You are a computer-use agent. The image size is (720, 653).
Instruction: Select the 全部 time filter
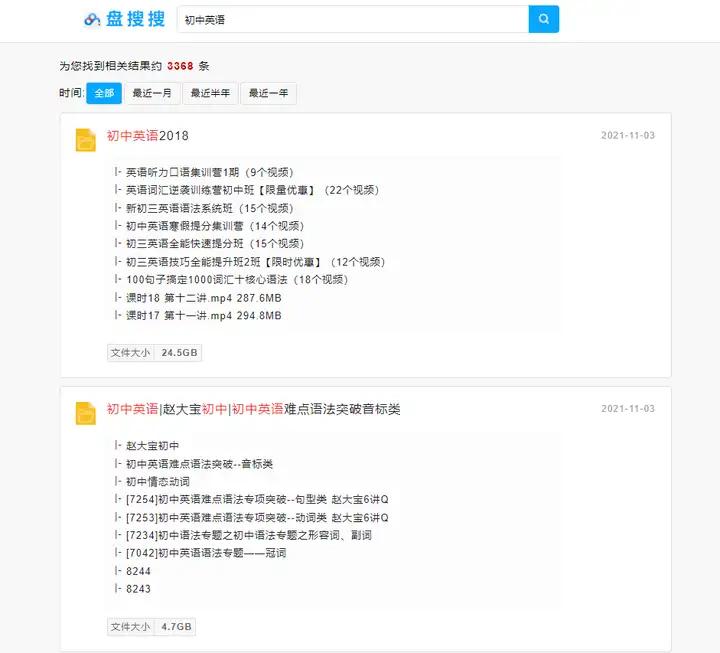(x=104, y=93)
